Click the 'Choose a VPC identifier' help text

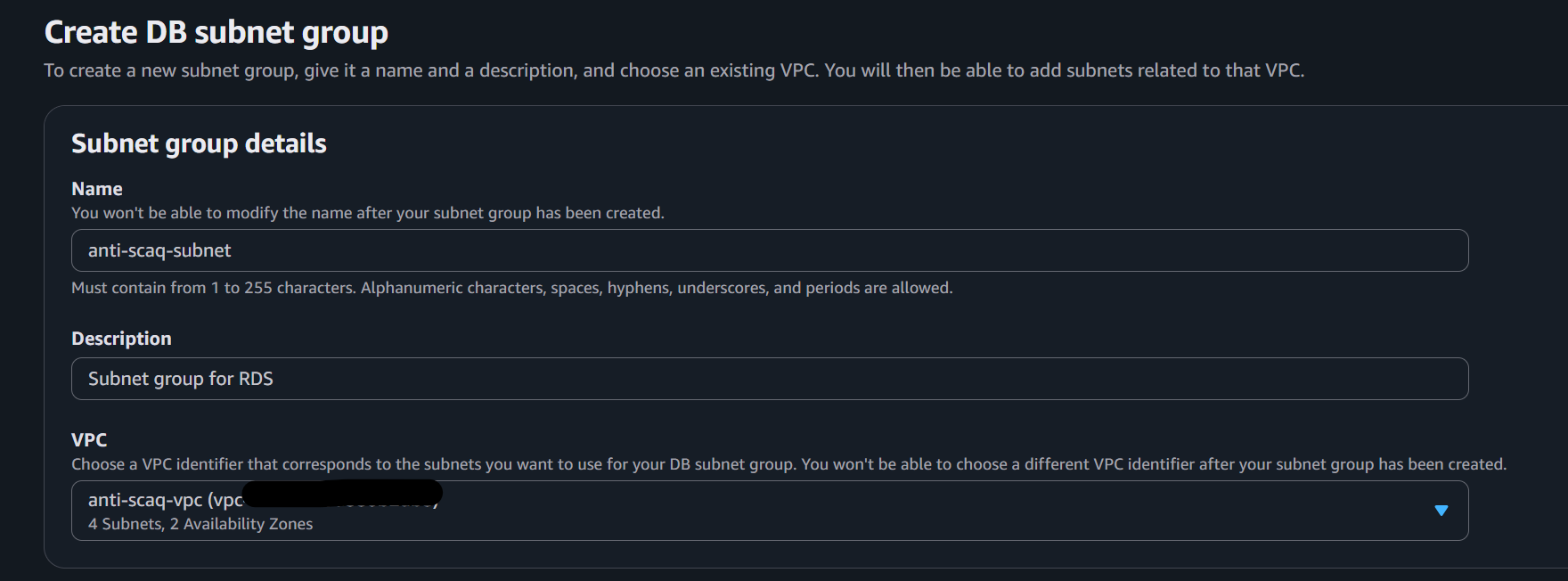click(788, 464)
